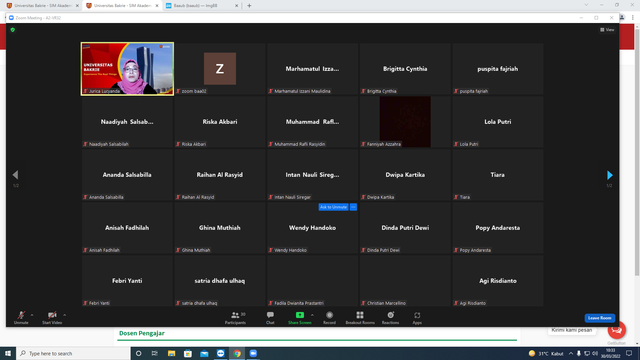Expand Share Screen options arrow
Image resolution: width=640 pixels, height=360 pixels.
coord(312,315)
